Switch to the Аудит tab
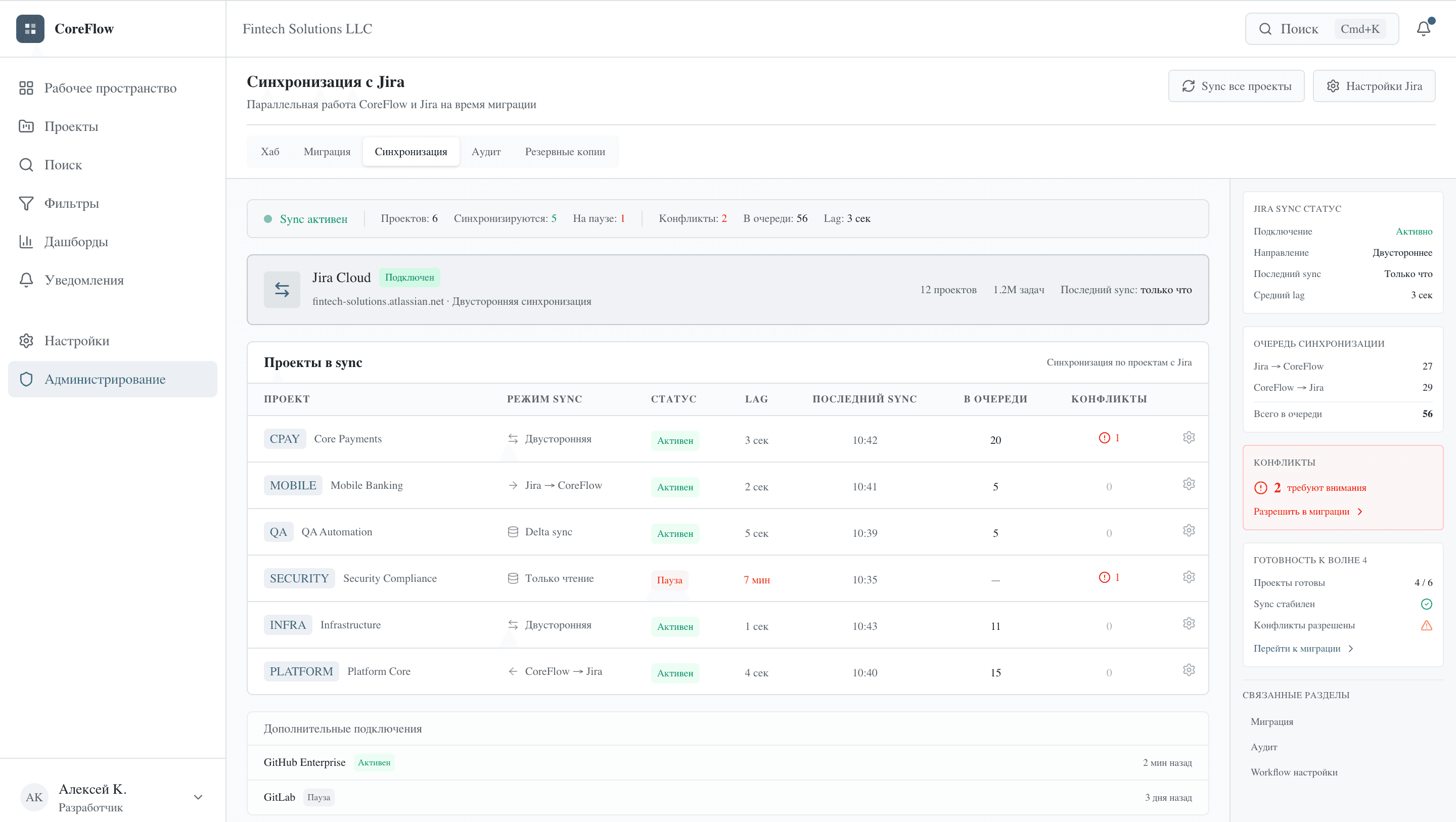Viewport: 1456px width, 822px height. point(485,151)
